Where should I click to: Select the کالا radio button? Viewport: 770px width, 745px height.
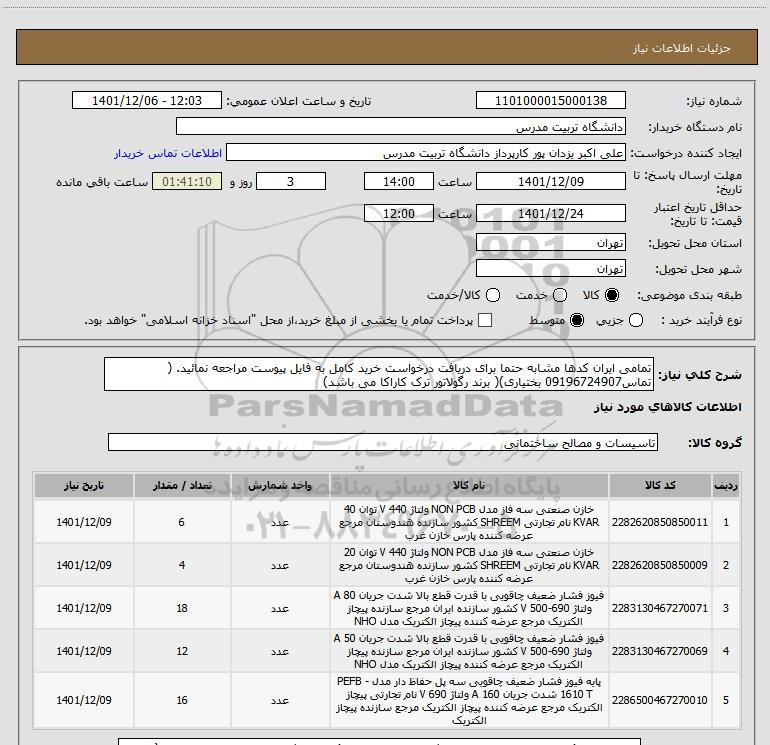(612, 295)
